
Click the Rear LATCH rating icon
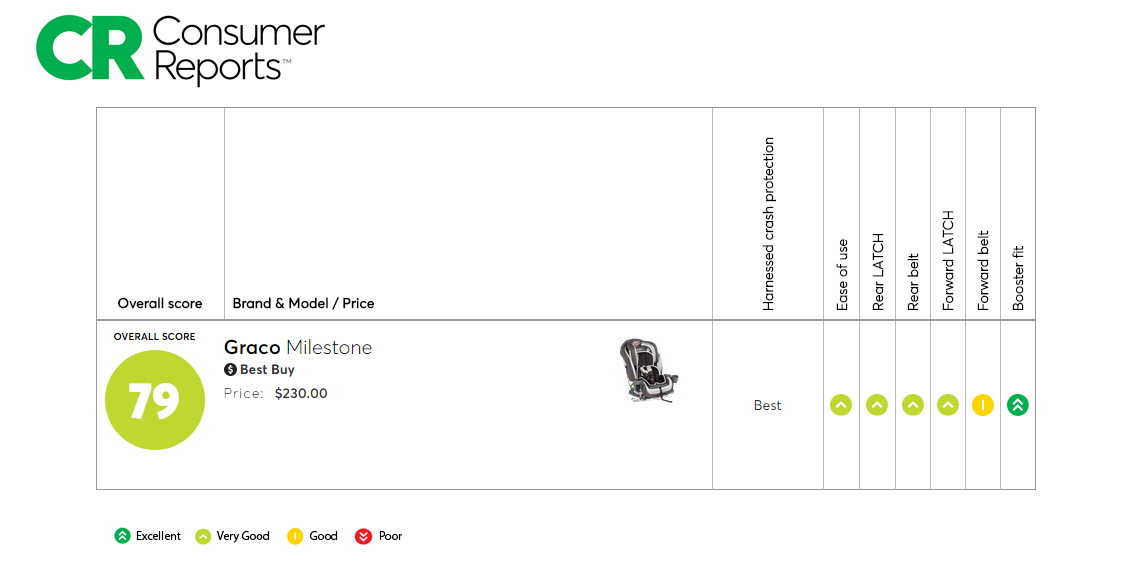click(x=877, y=405)
